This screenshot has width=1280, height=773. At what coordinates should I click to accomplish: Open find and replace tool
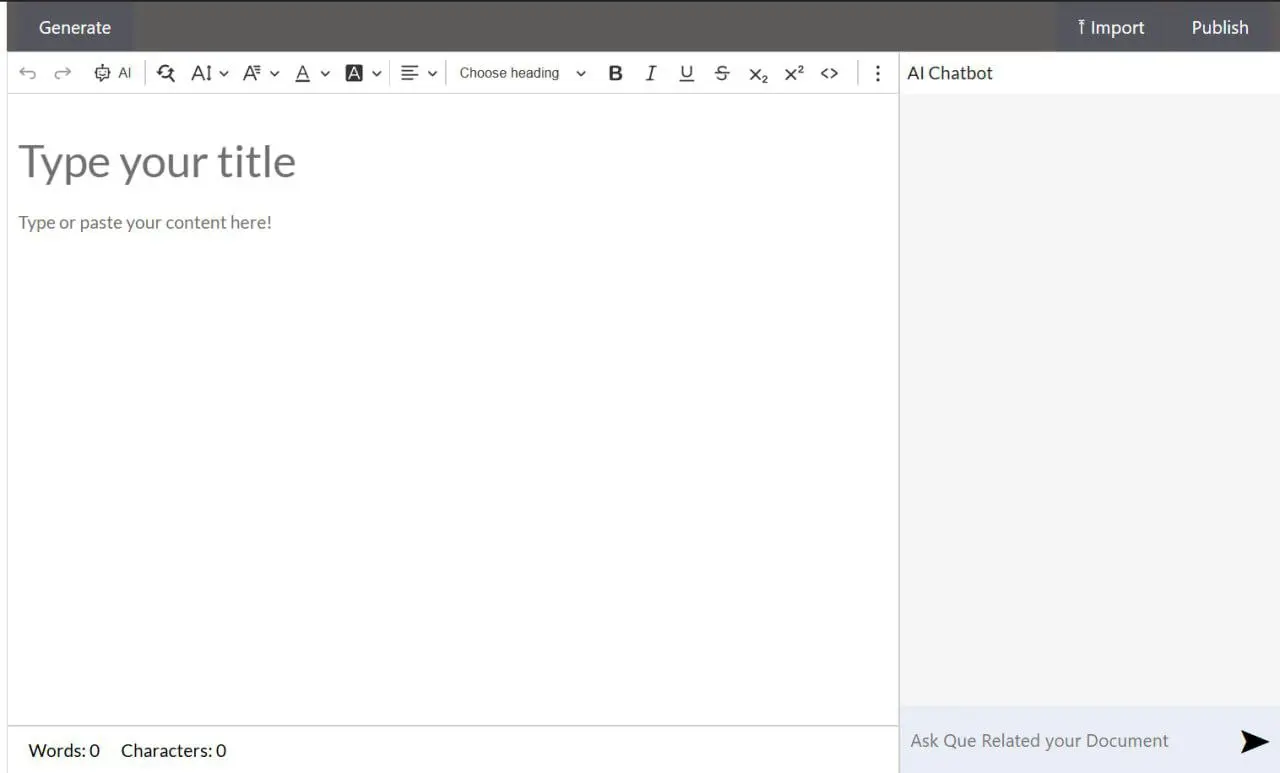pos(166,73)
